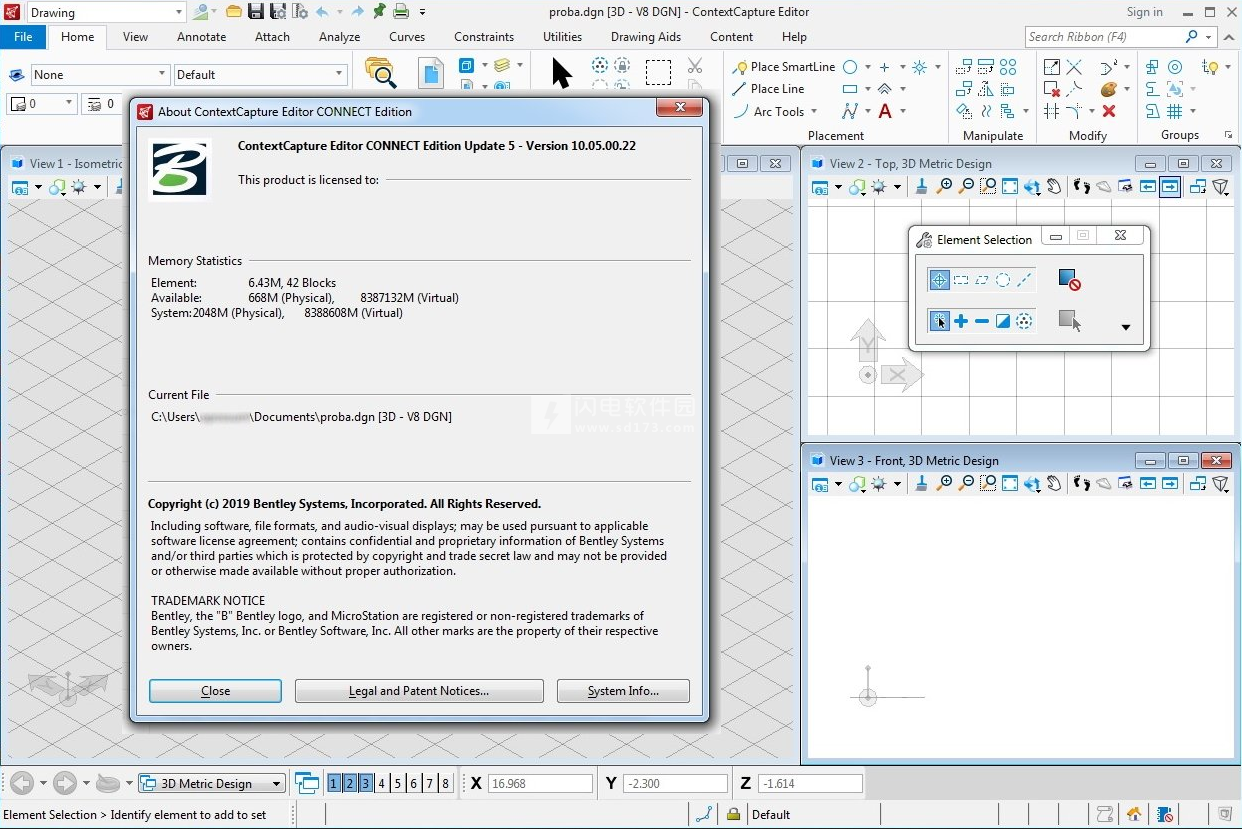Pick the Line selection method icon

pos(1024,281)
